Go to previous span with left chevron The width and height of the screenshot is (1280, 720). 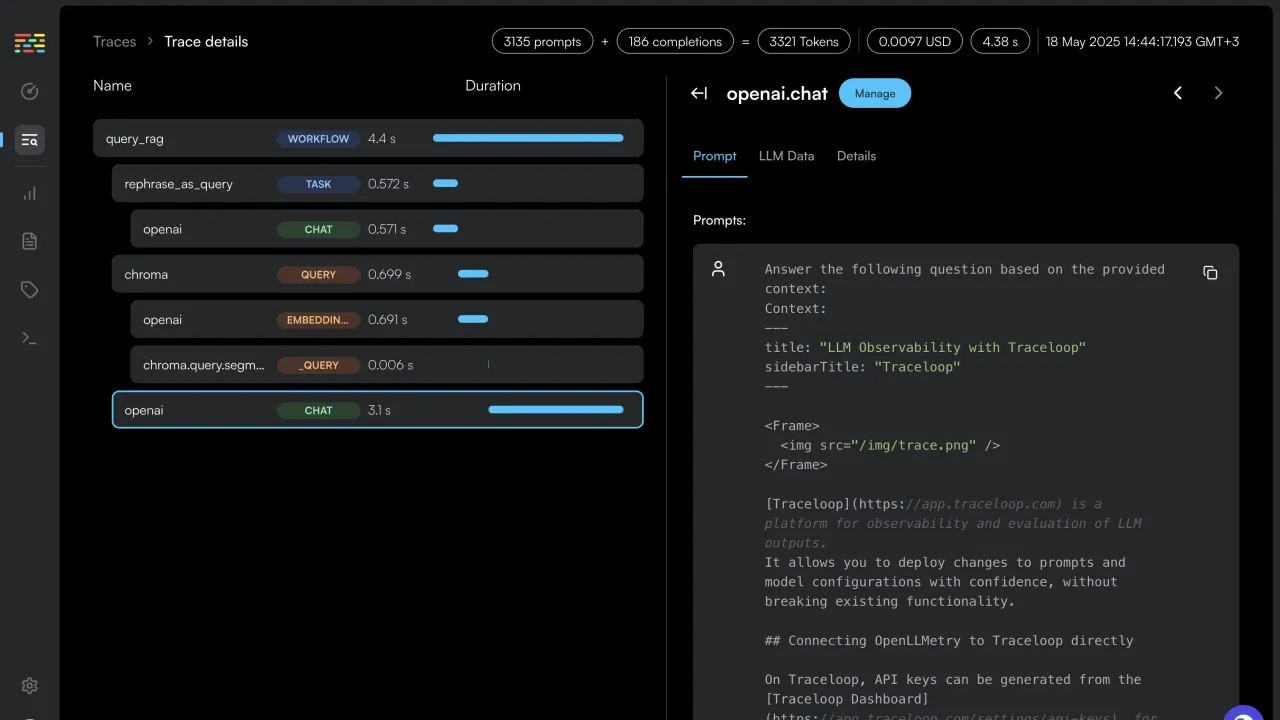tap(1178, 93)
